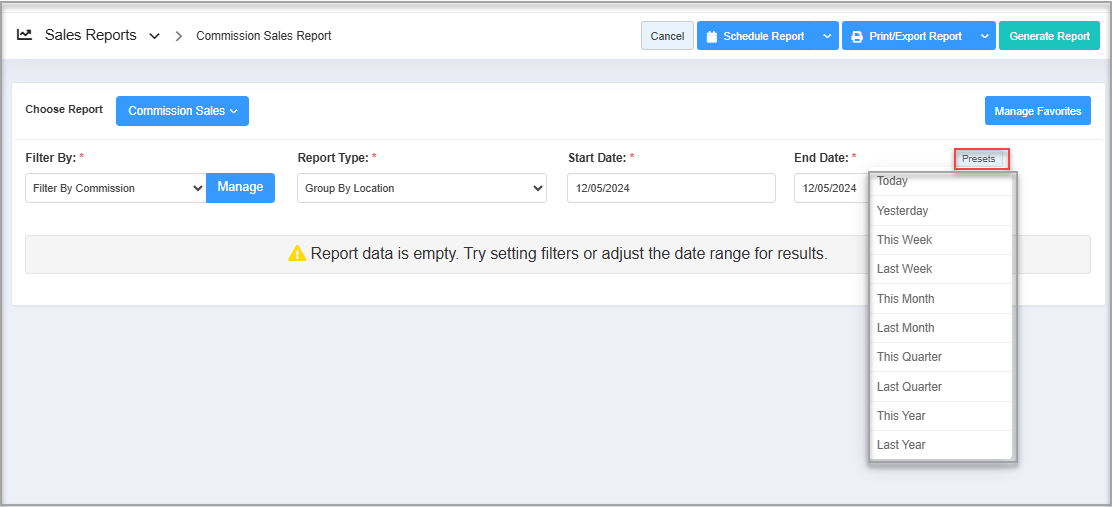The width and height of the screenshot is (1112, 507).
Task: Open the Filter By Commission select box
Action: [115, 188]
